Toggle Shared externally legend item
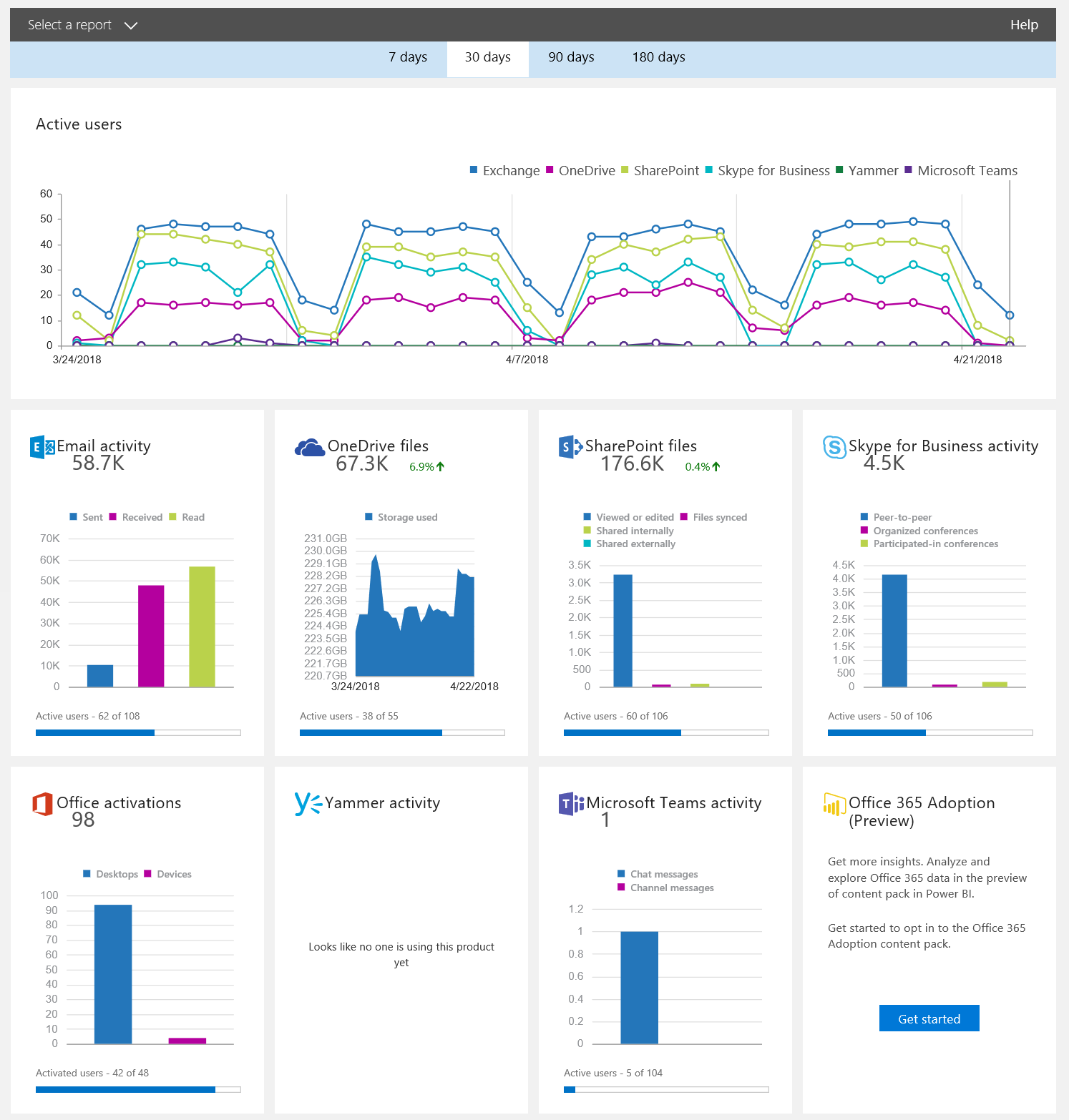This screenshot has width=1069, height=1120. coord(629,544)
